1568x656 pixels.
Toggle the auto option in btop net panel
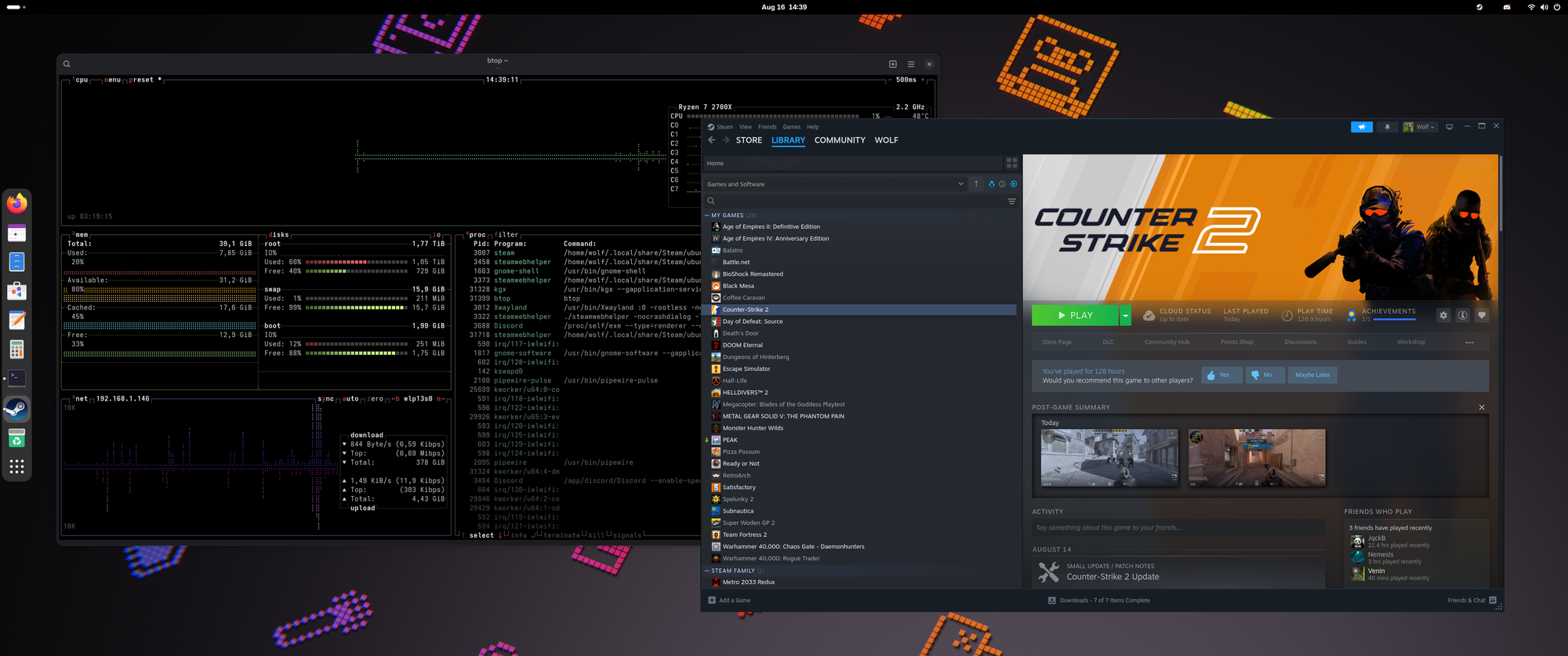click(350, 399)
